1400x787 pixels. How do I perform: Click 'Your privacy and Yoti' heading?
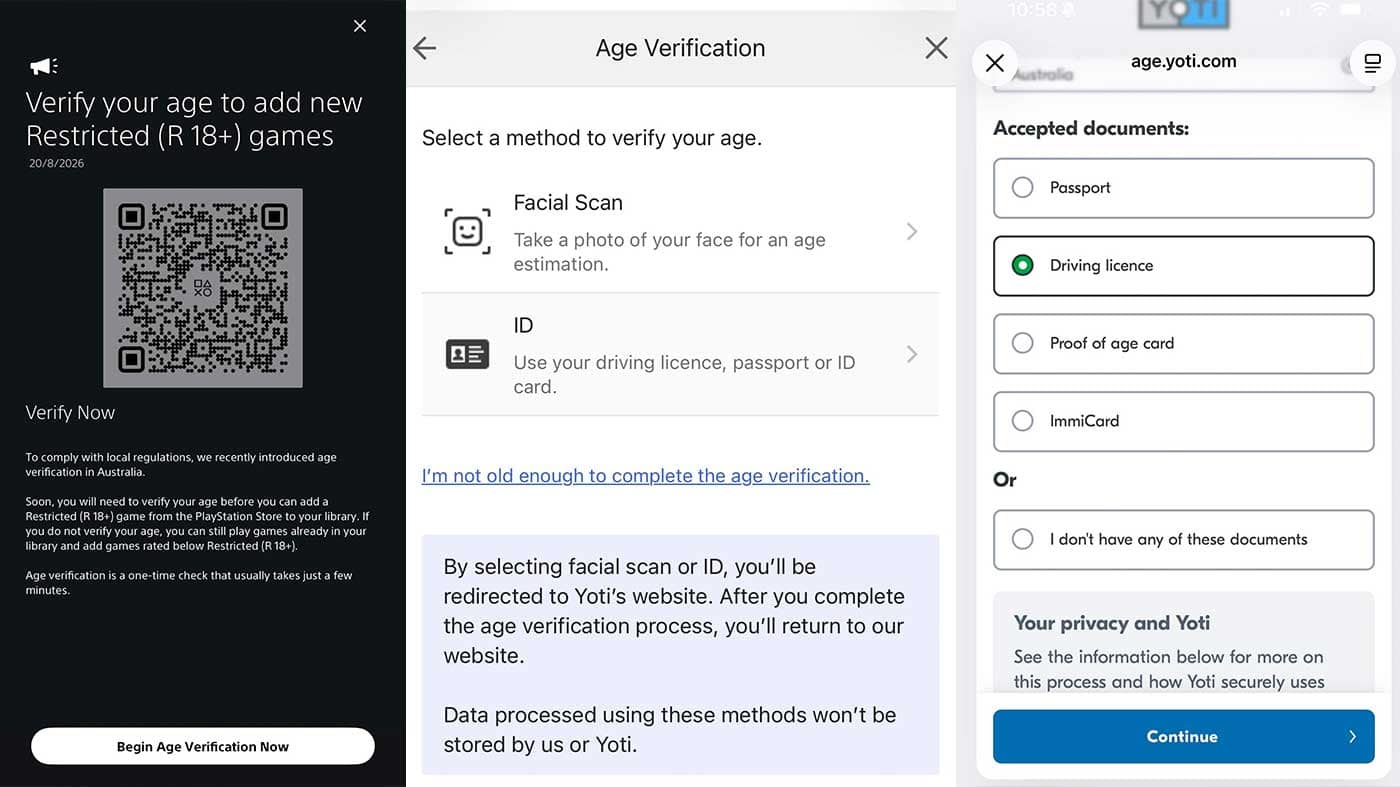(x=1112, y=623)
